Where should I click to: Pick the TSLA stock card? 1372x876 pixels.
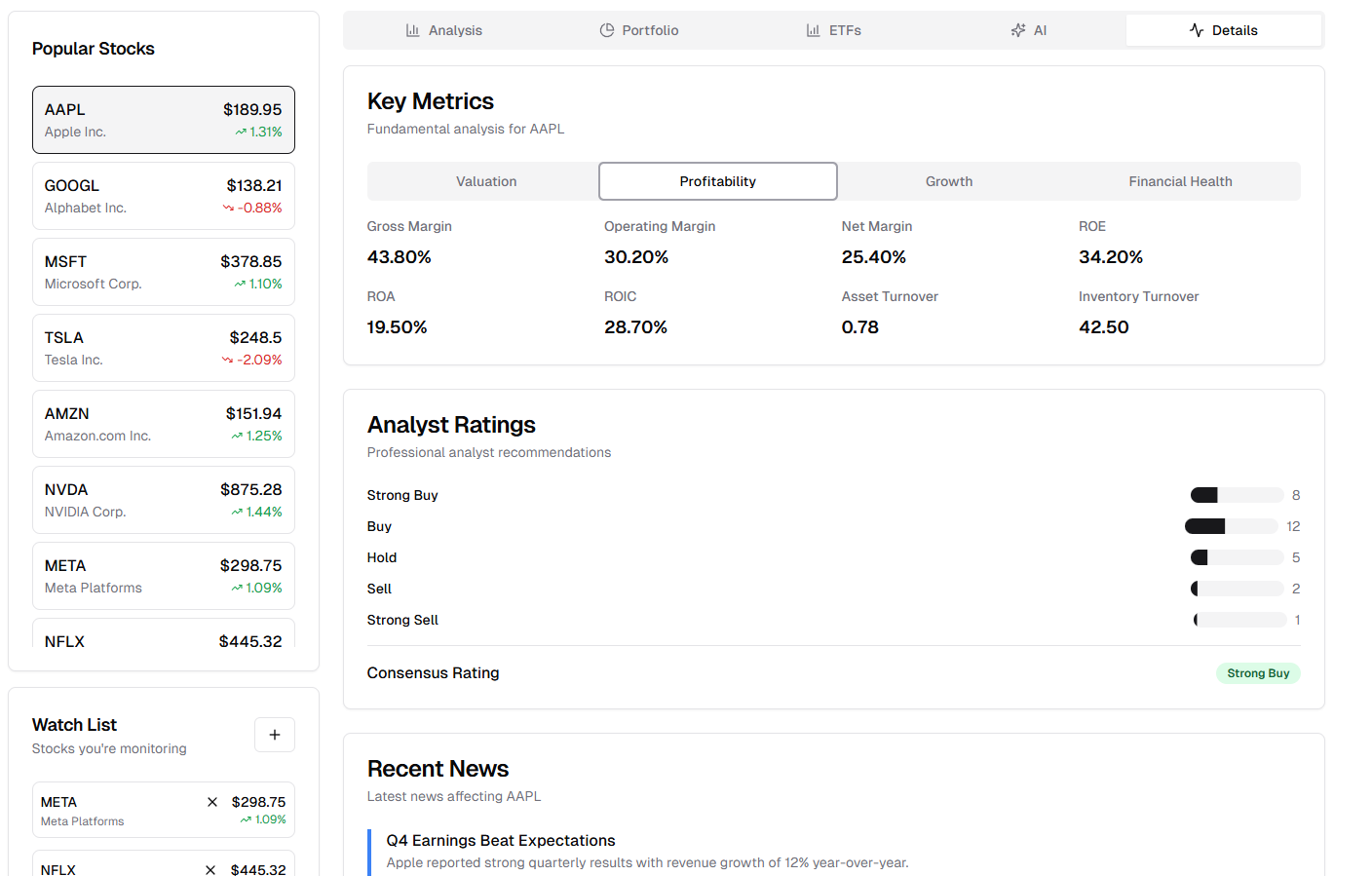164,348
